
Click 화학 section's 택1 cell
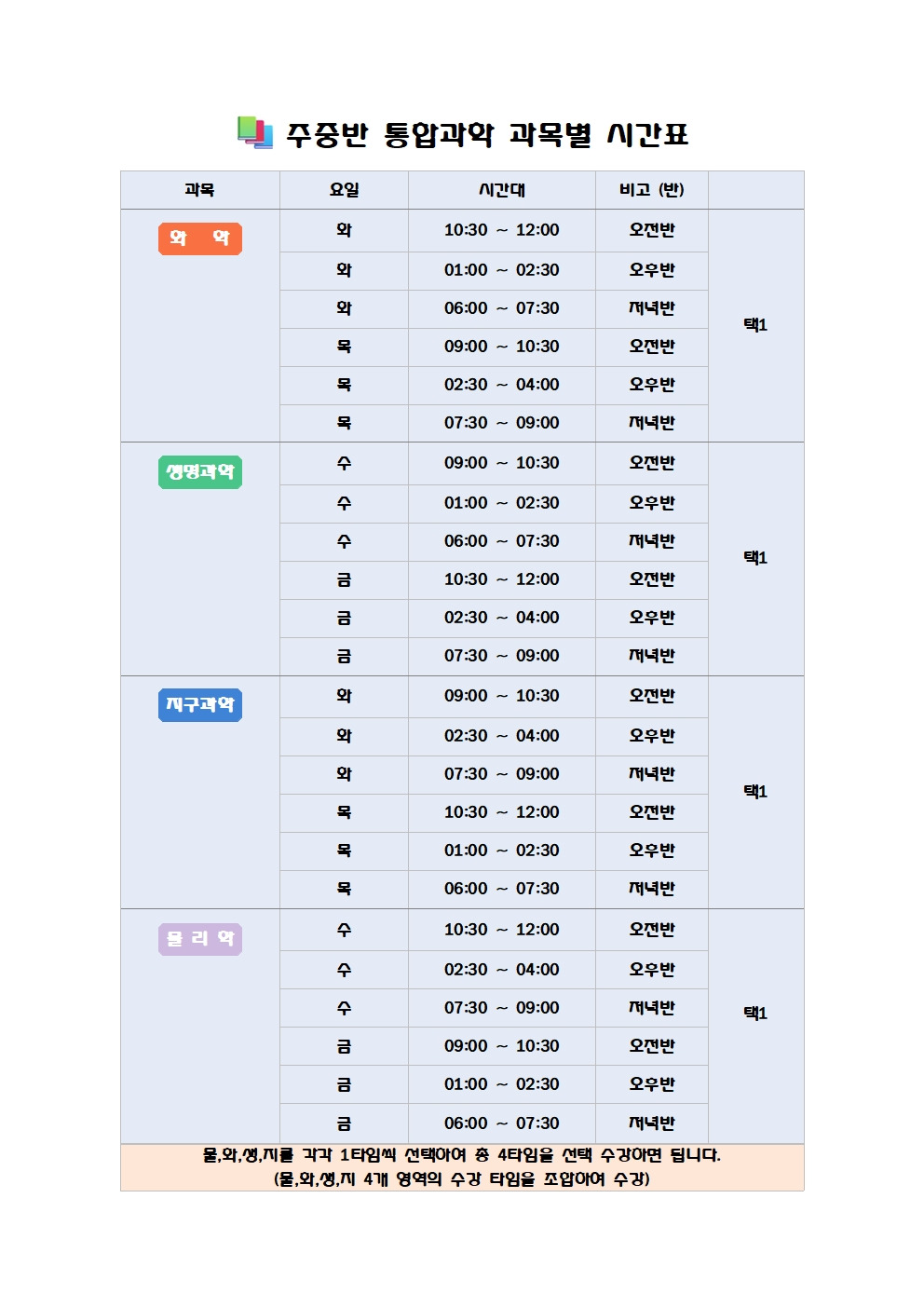click(x=755, y=325)
